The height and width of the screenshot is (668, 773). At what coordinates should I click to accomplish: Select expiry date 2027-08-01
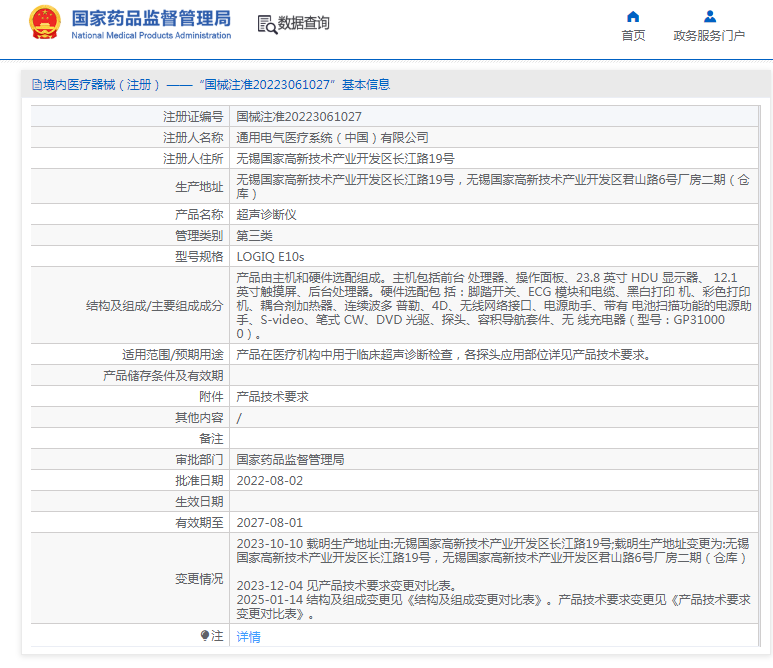coord(270,523)
